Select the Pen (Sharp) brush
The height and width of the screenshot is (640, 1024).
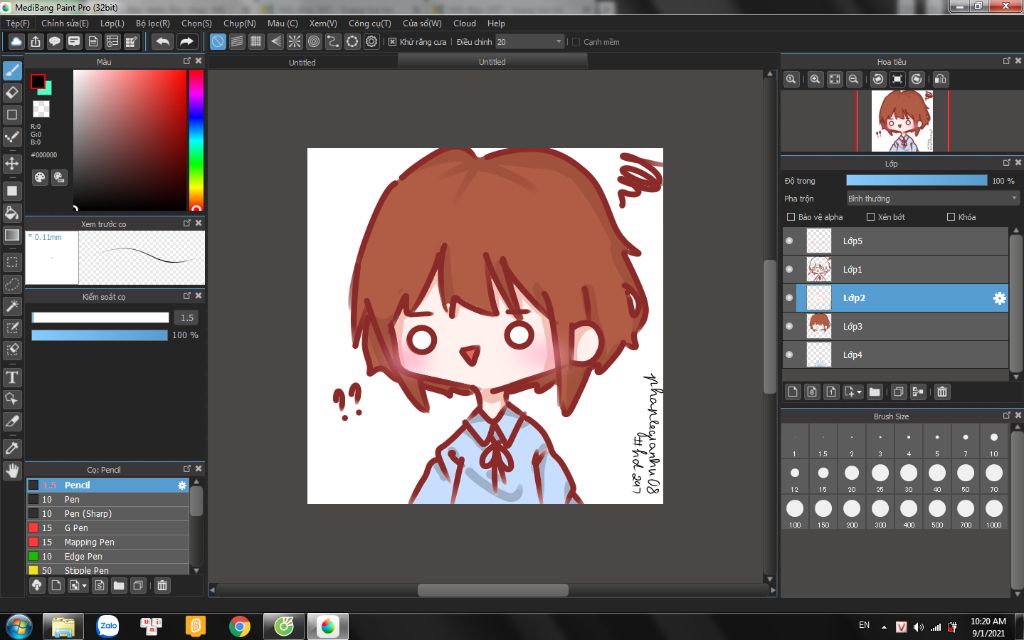coord(108,513)
